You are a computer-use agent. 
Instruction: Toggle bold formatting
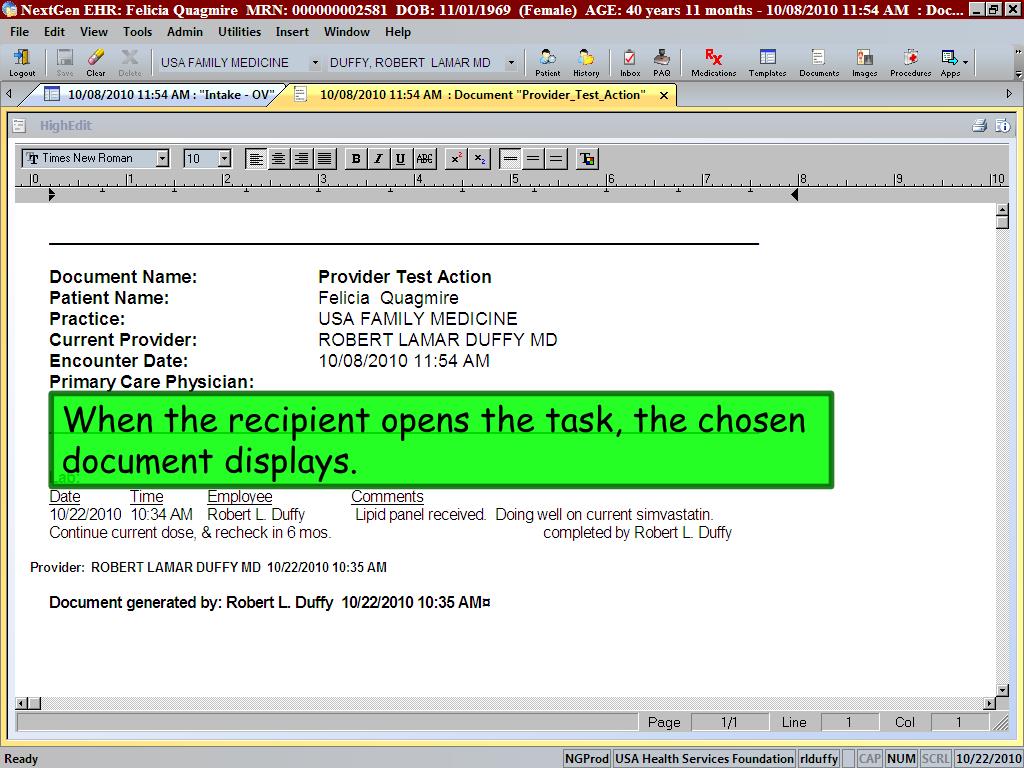pos(356,159)
